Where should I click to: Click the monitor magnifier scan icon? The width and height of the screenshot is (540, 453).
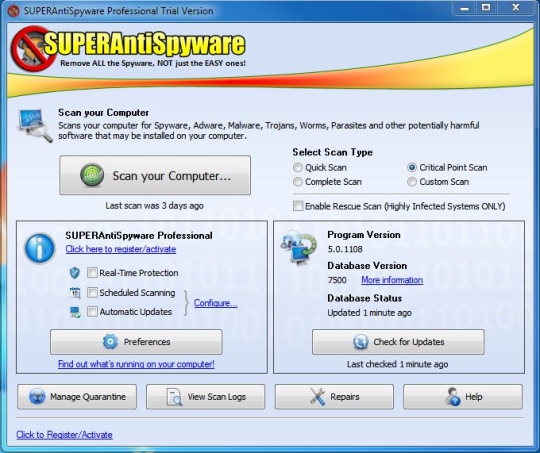coord(35,125)
